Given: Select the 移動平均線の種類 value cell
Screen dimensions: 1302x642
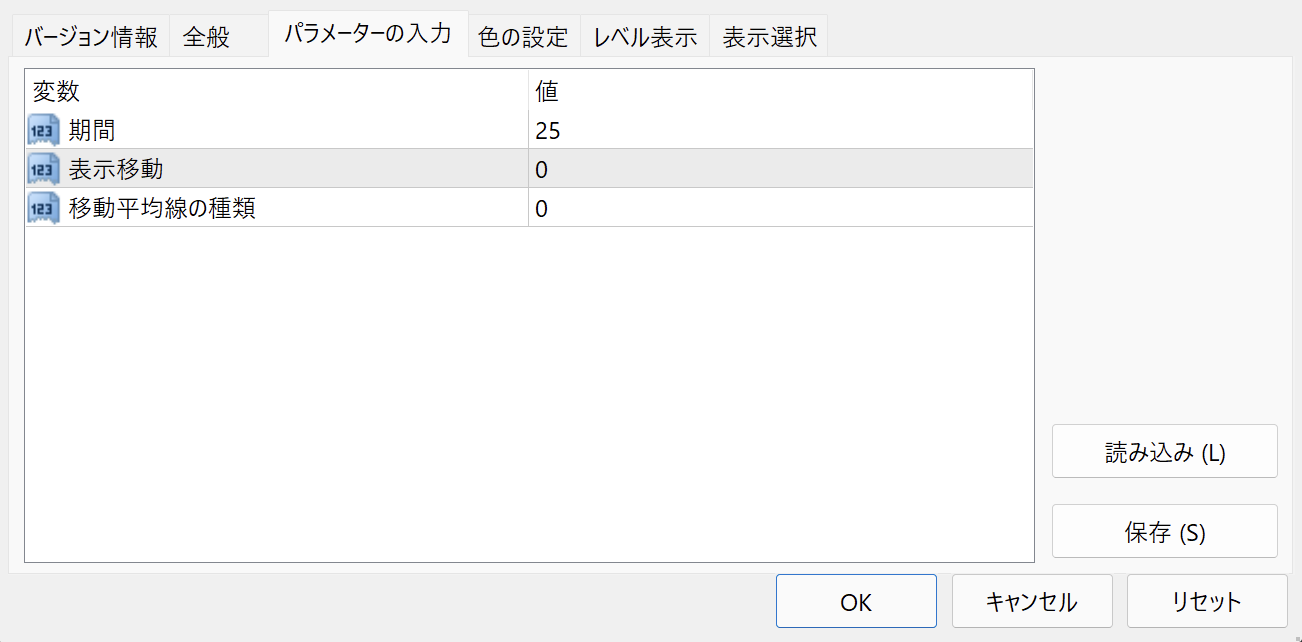Looking at the screenshot, I should pos(780,208).
